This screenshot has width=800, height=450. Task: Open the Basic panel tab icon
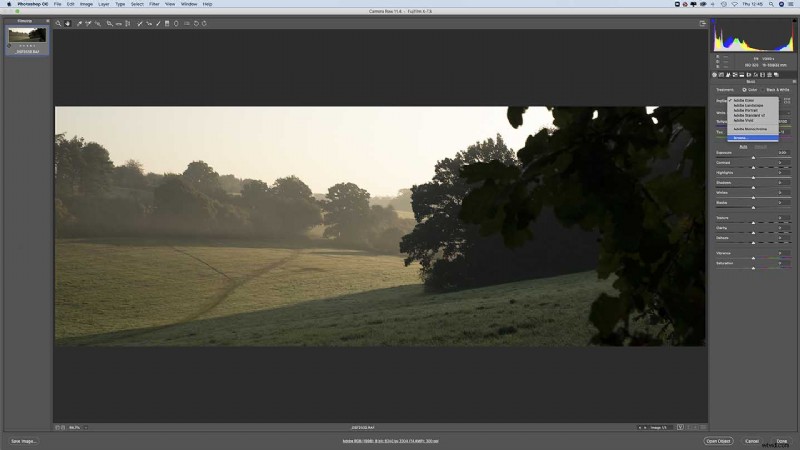click(714, 75)
